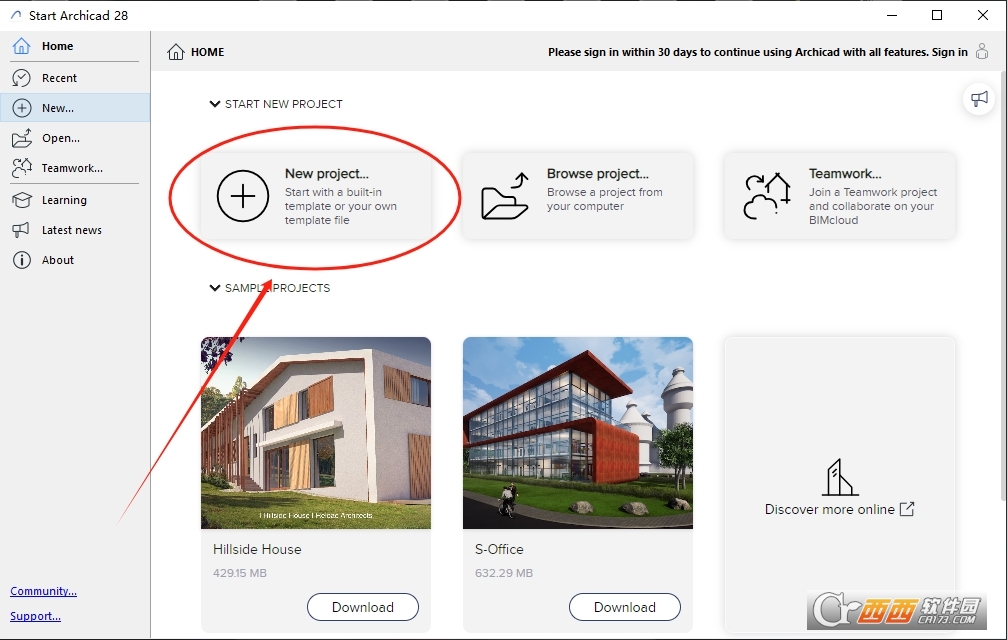Collapse the SAMPLE PROJECTS section
Viewport: 1007px width, 640px height.
pos(215,288)
